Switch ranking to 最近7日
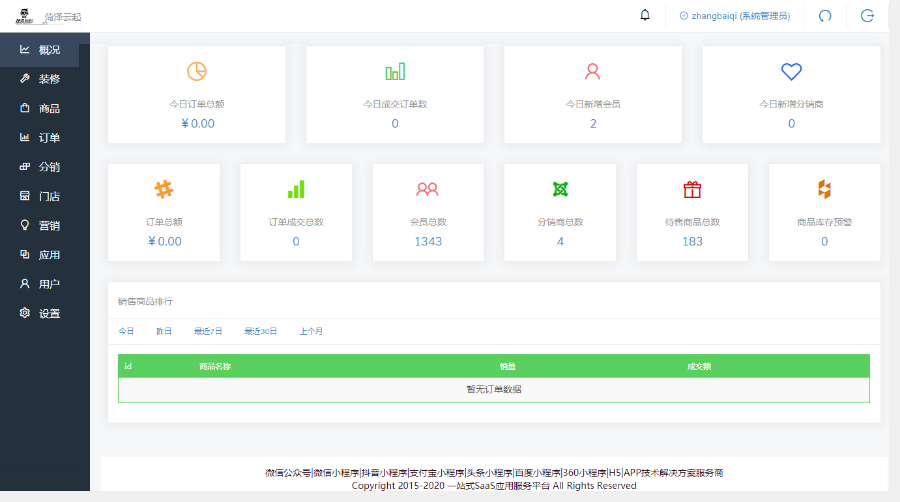 point(208,331)
